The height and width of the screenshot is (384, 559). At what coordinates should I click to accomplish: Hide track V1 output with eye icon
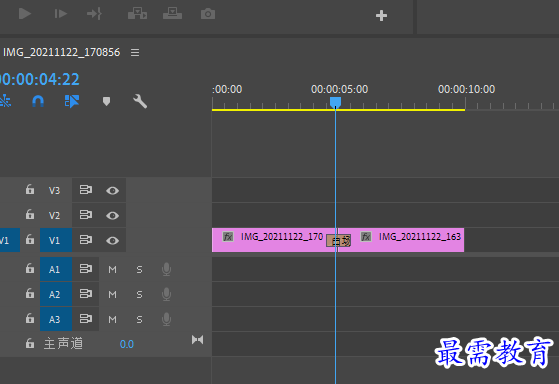pyautogui.click(x=112, y=241)
